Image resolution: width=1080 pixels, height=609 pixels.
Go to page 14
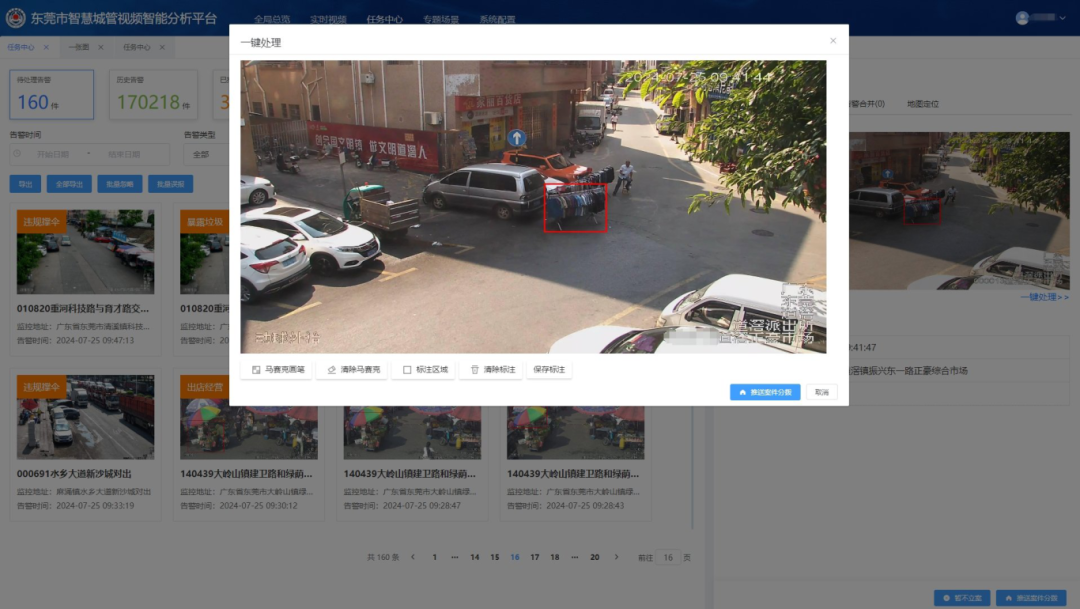point(475,557)
